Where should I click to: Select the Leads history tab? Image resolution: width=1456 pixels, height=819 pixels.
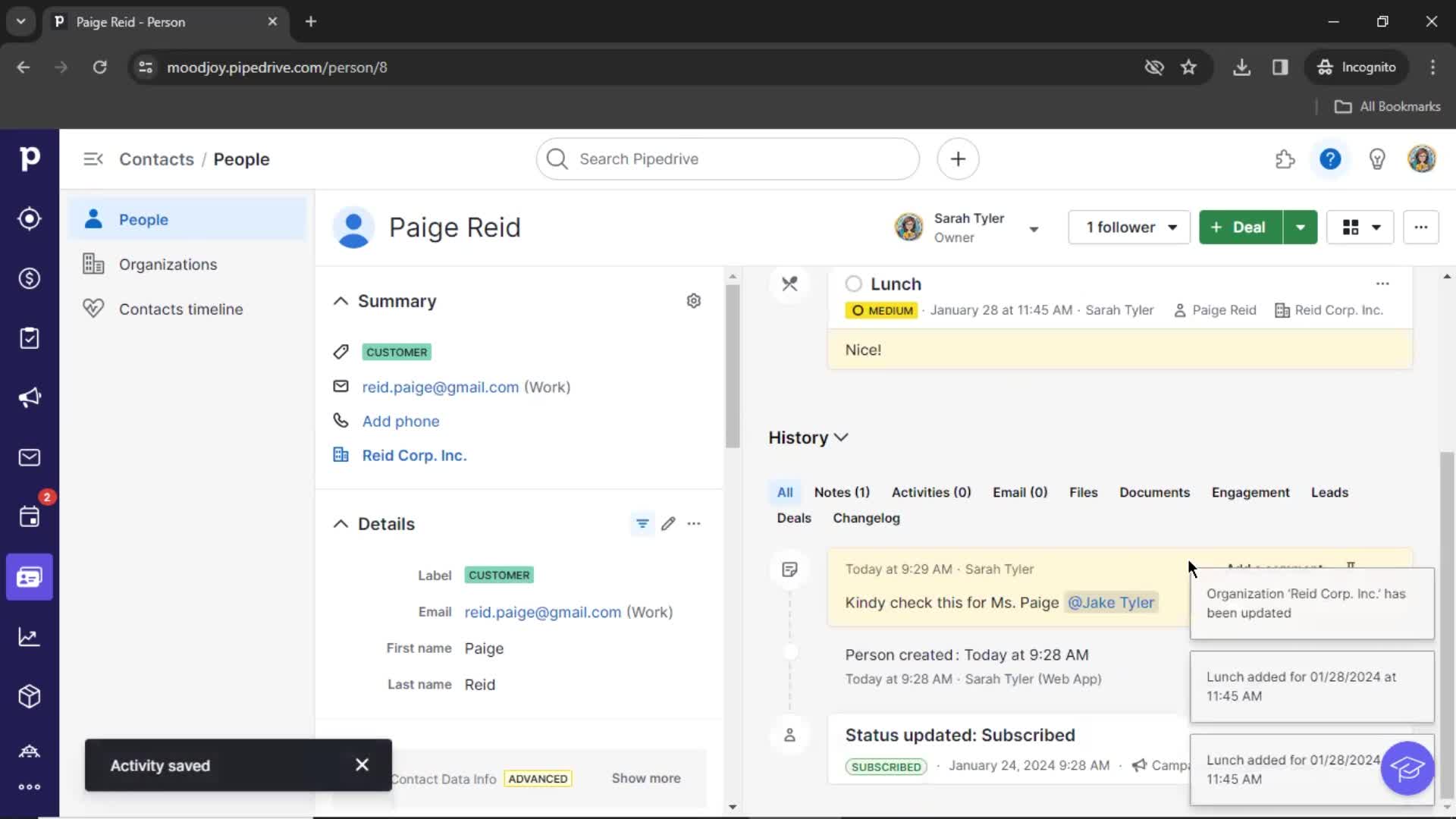(x=1329, y=492)
